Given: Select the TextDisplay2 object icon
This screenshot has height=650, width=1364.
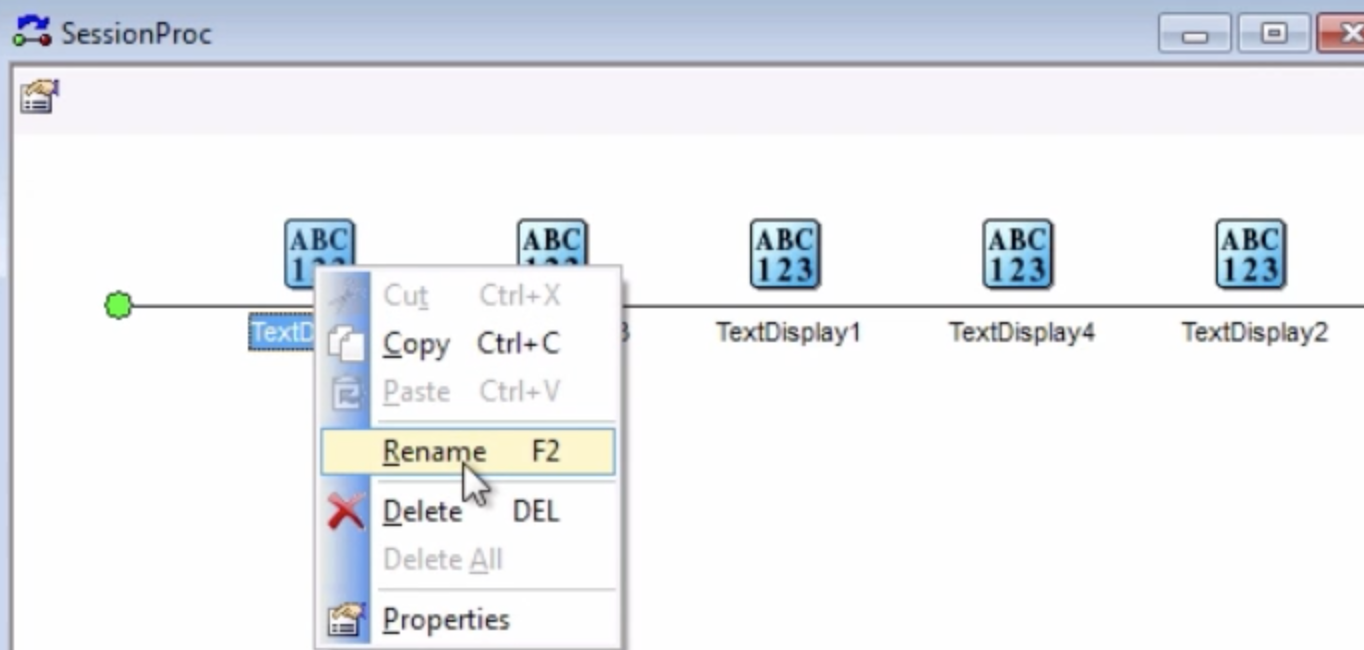Looking at the screenshot, I should click(x=1251, y=255).
